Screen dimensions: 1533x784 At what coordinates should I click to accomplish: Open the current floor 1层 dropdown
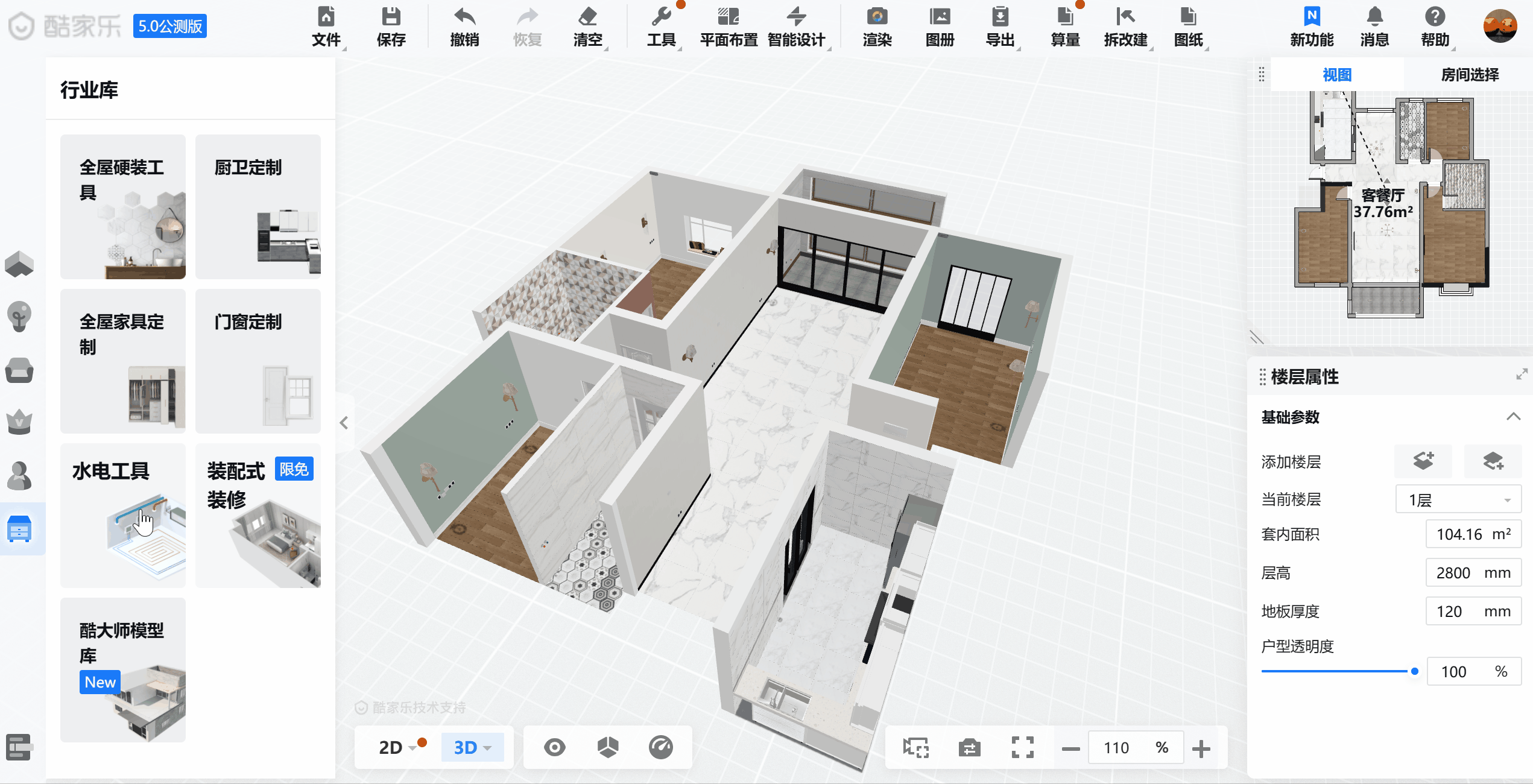point(1458,500)
